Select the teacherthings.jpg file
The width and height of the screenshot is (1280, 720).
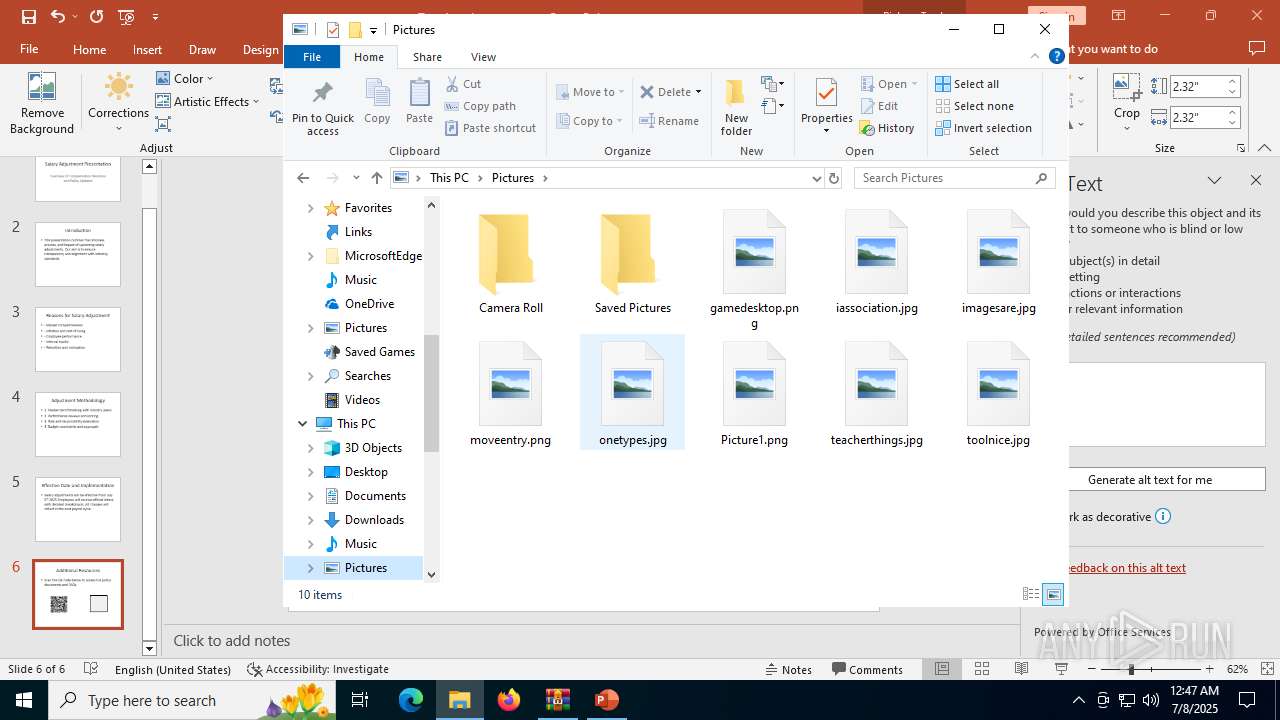pos(877,394)
